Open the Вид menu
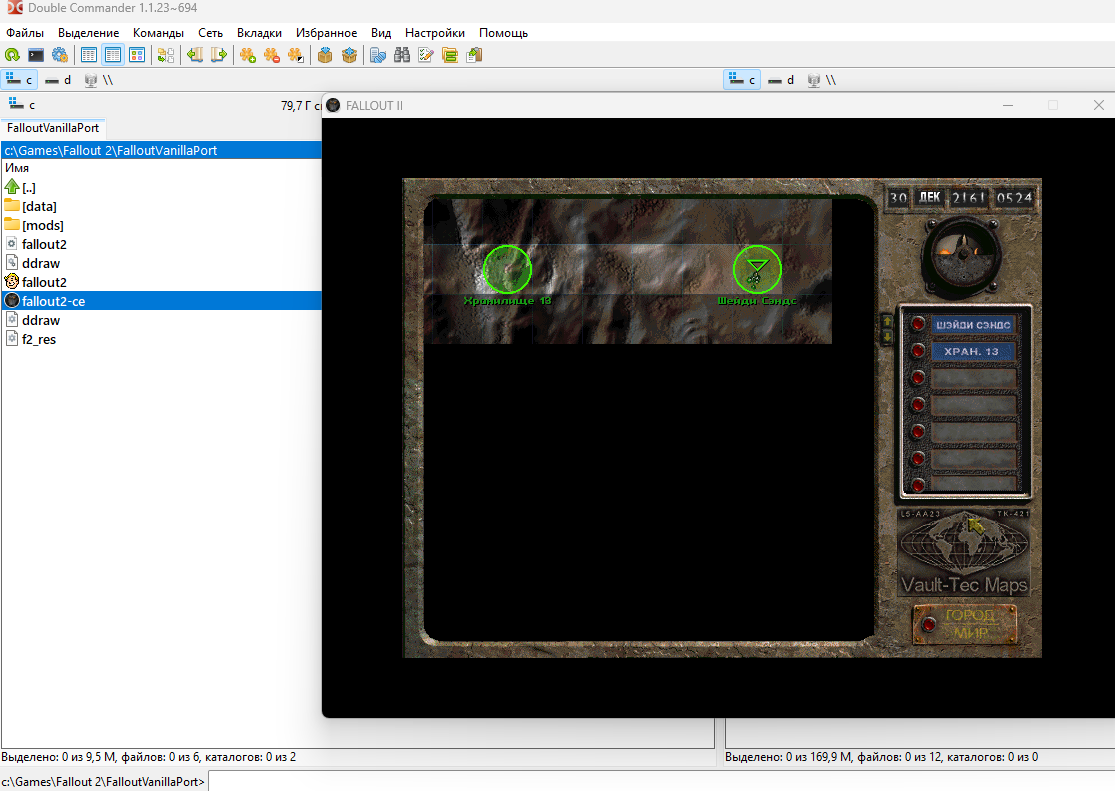The width and height of the screenshot is (1115, 791). click(x=381, y=33)
